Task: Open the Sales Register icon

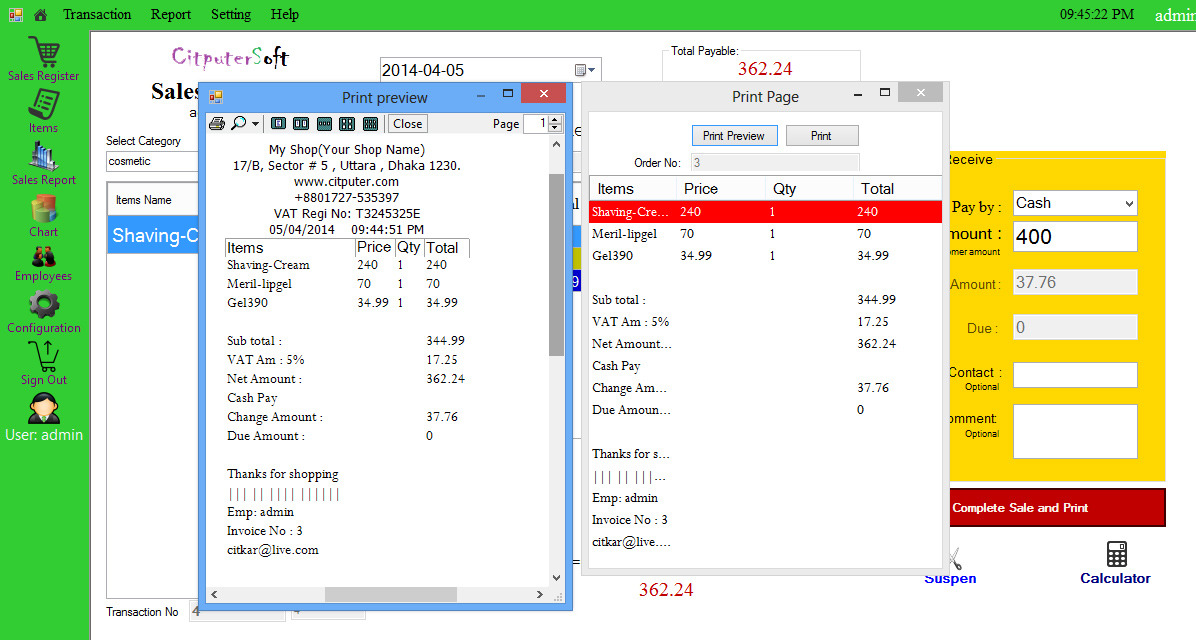Action: pos(42,53)
